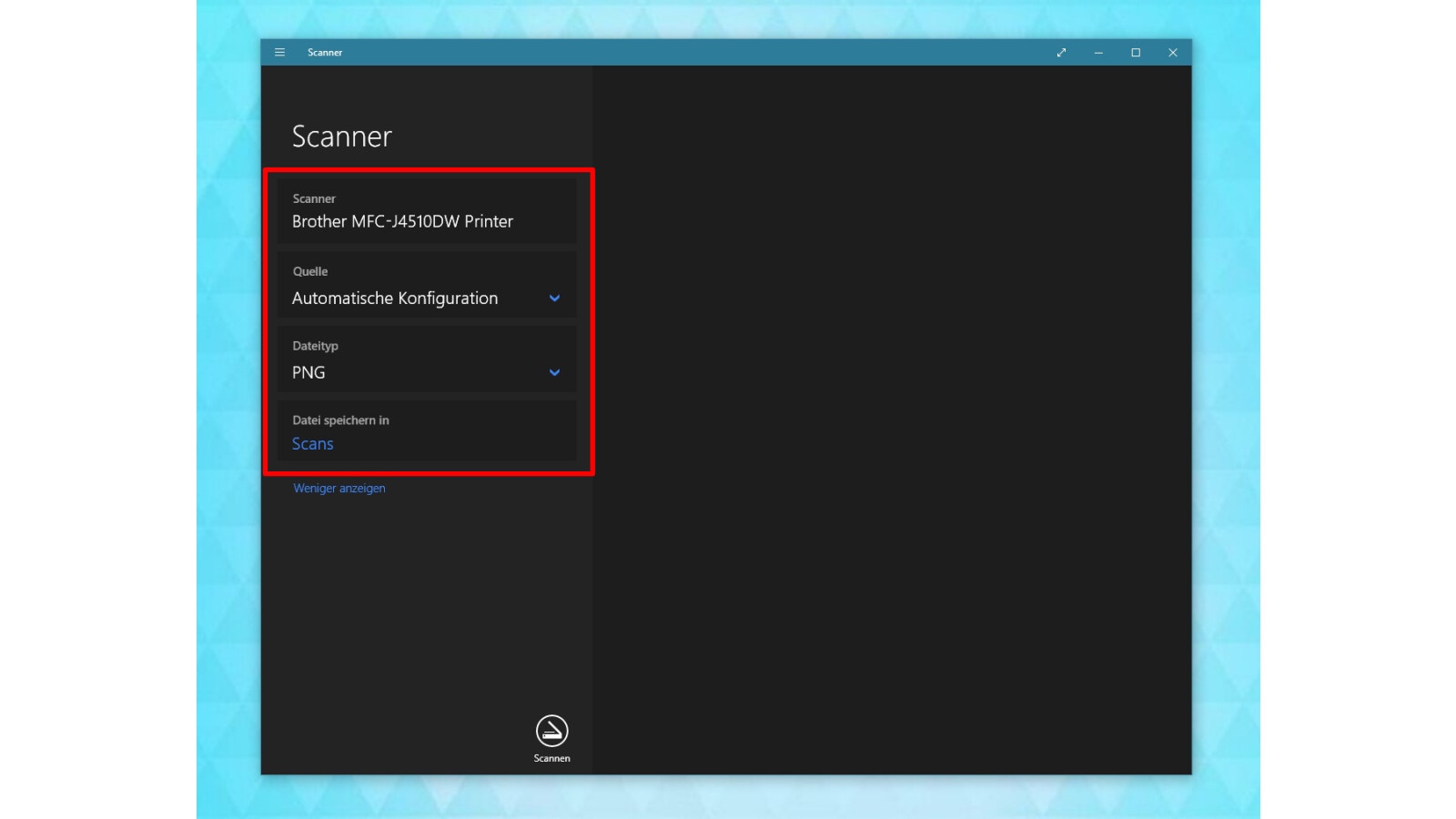The height and width of the screenshot is (819, 1456).
Task: Collapse options via Weniger anzeigen
Action: 339,488
